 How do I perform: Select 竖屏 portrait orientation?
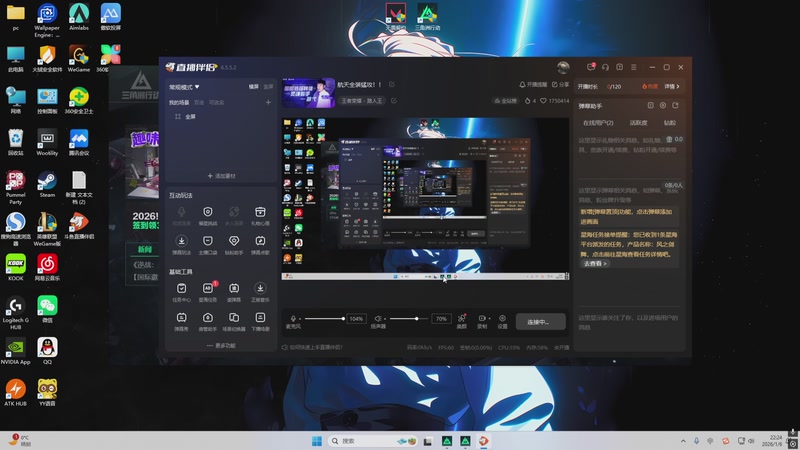268,87
